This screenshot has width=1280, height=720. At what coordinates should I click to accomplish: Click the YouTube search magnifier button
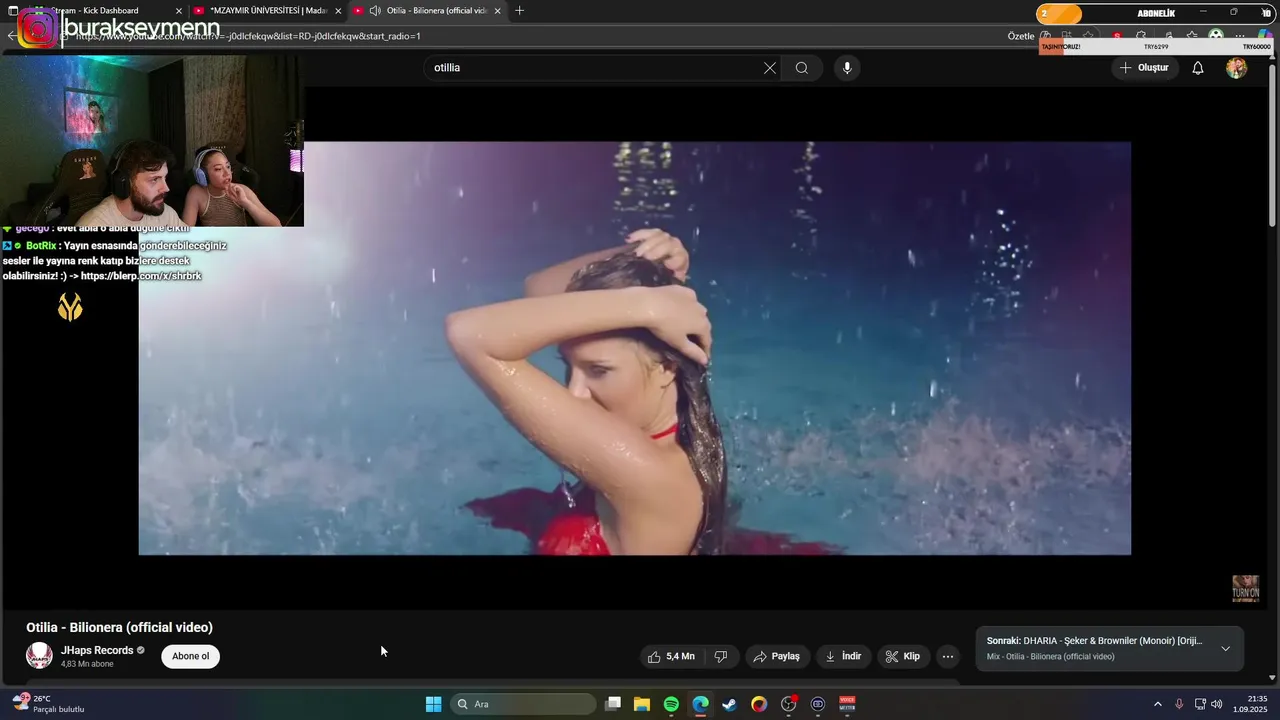tap(802, 68)
